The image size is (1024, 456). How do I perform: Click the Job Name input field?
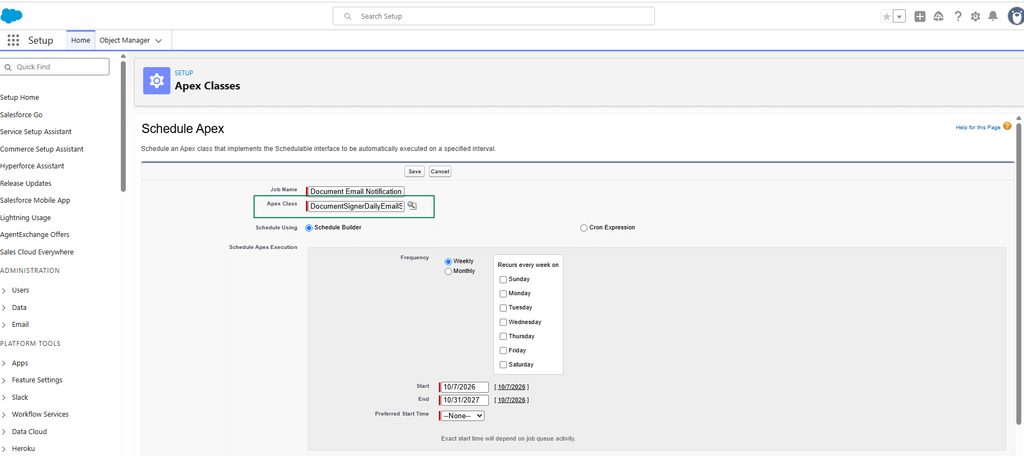coord(356,191)
